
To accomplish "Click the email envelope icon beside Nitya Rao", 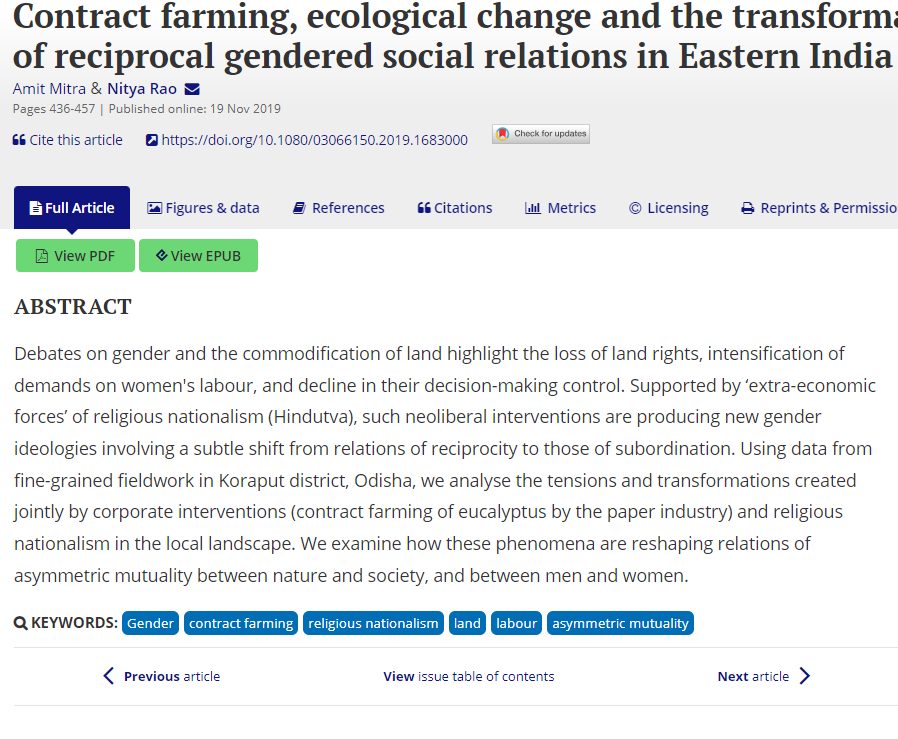I will [193, 89].
